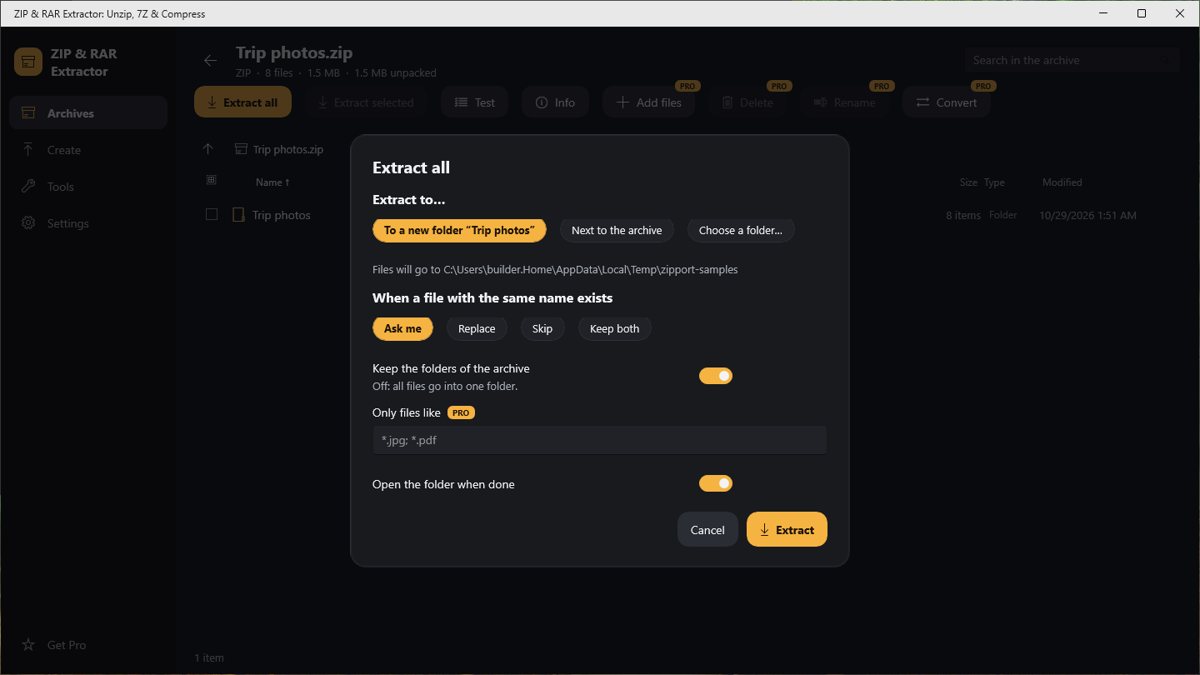Click the Rename toolbar button
The width and height of the screenshot is (1200, 675).
coord(845,102)
